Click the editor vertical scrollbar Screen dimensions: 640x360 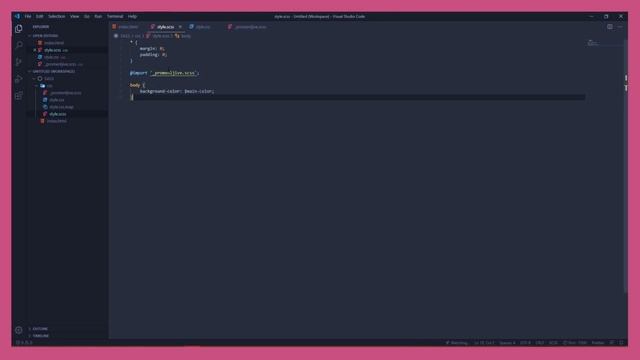click(x=625, y=166)
